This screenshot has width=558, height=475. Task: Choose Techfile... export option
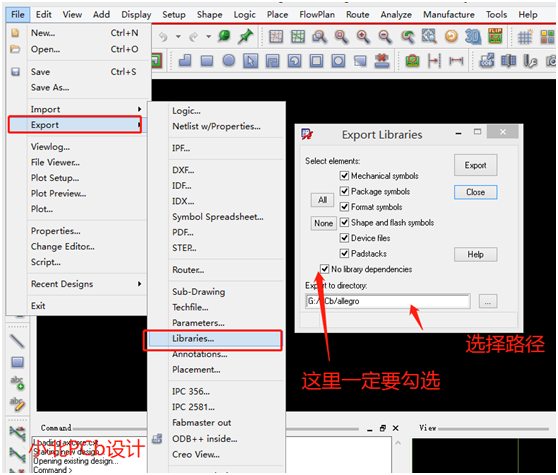pyautogui.click(x=190, y=307)
